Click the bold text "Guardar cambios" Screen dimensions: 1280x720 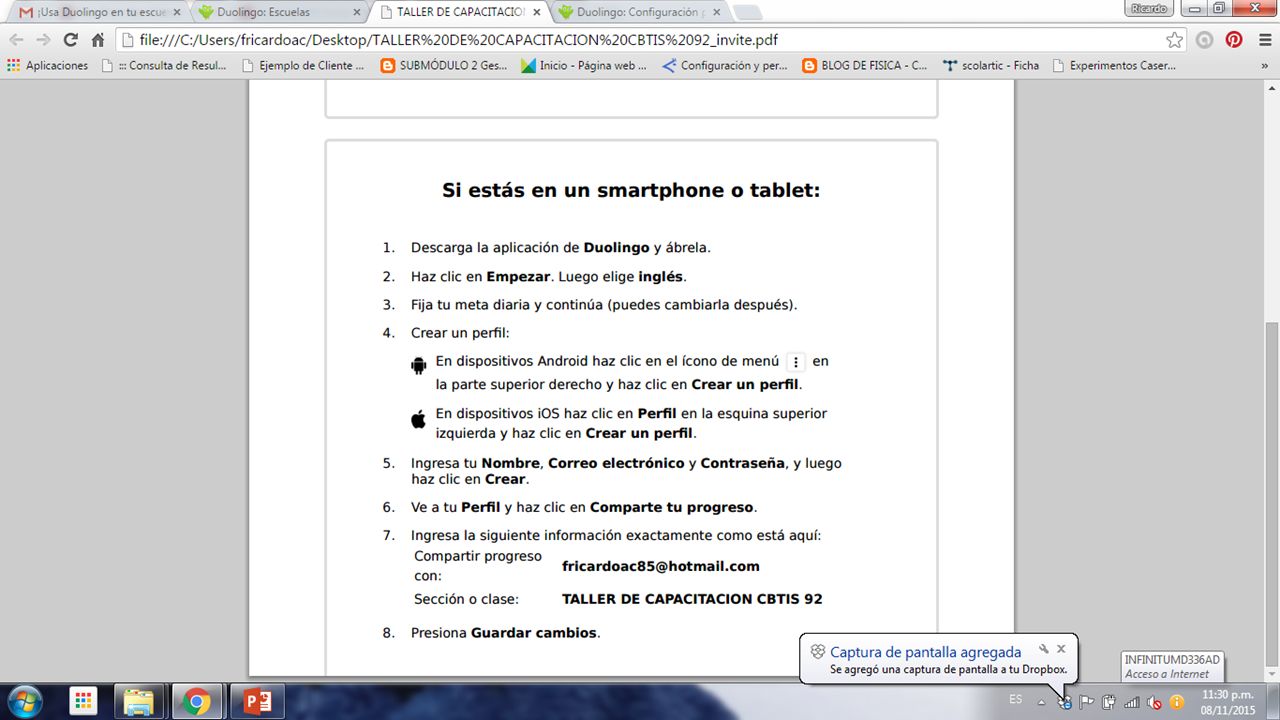pos(534,633)
